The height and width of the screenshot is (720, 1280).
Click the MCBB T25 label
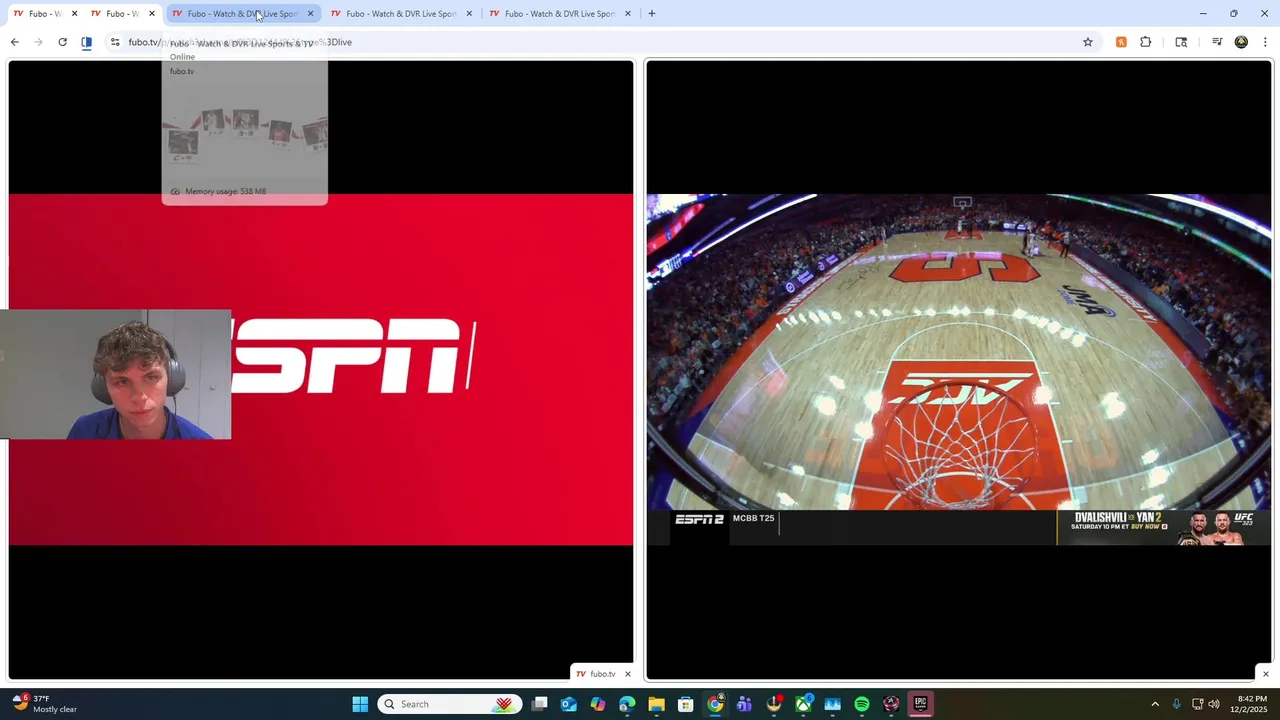(753, 518)
